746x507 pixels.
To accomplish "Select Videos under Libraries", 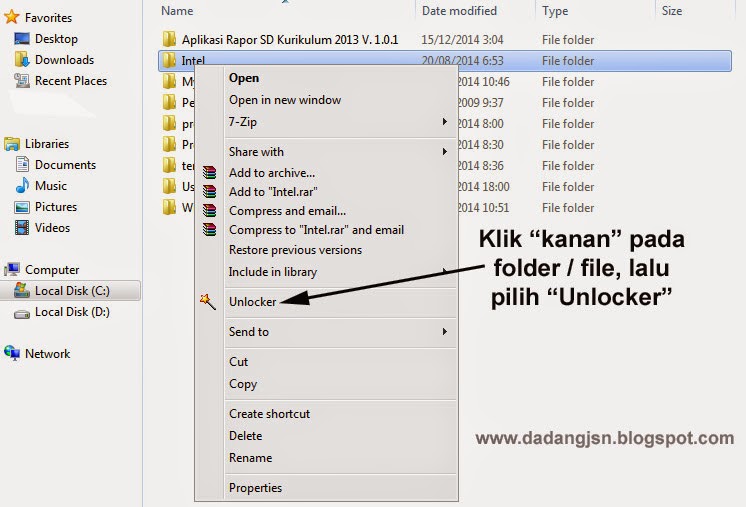I will [52, 227].
